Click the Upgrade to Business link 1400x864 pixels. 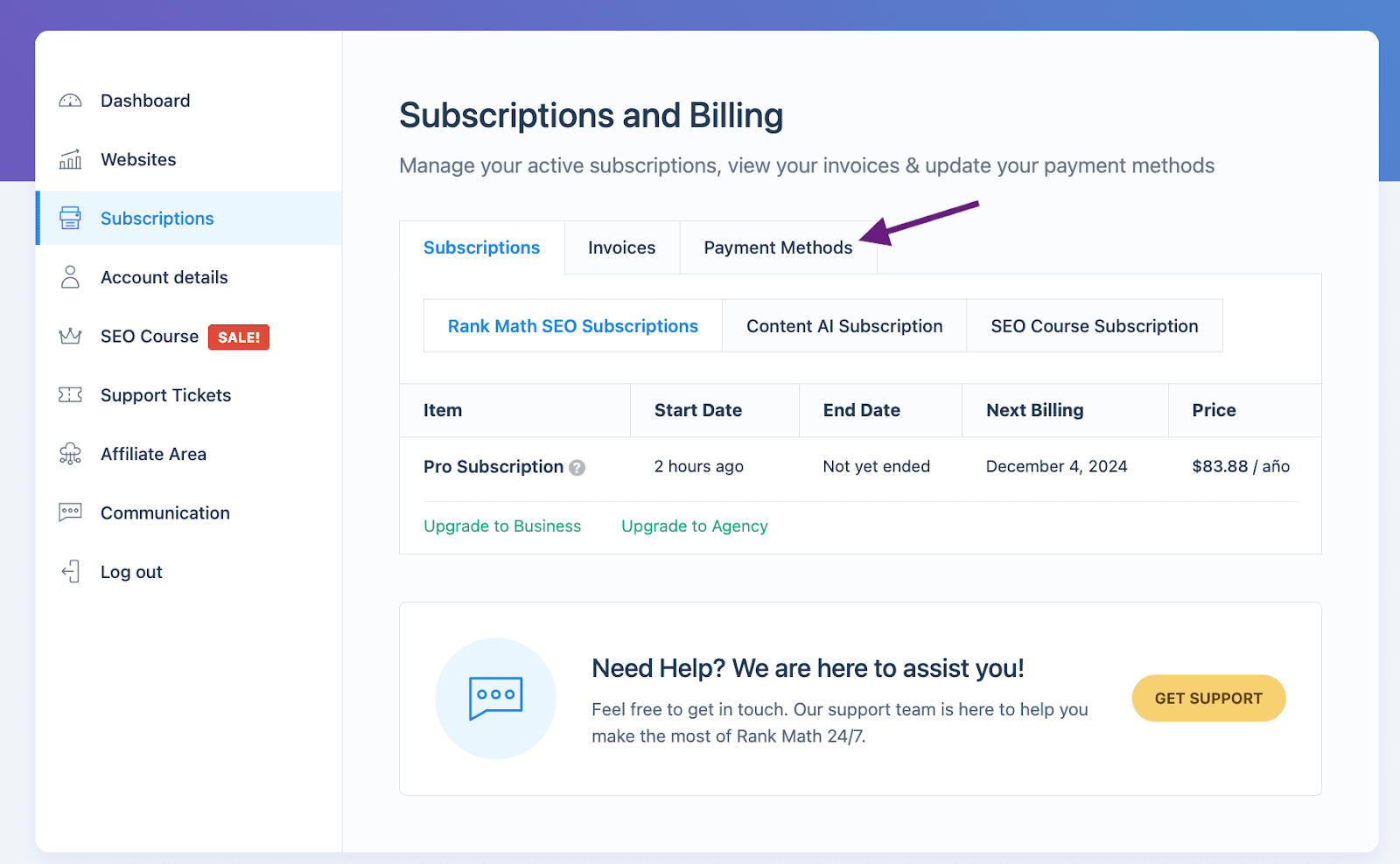coord(502,526)
